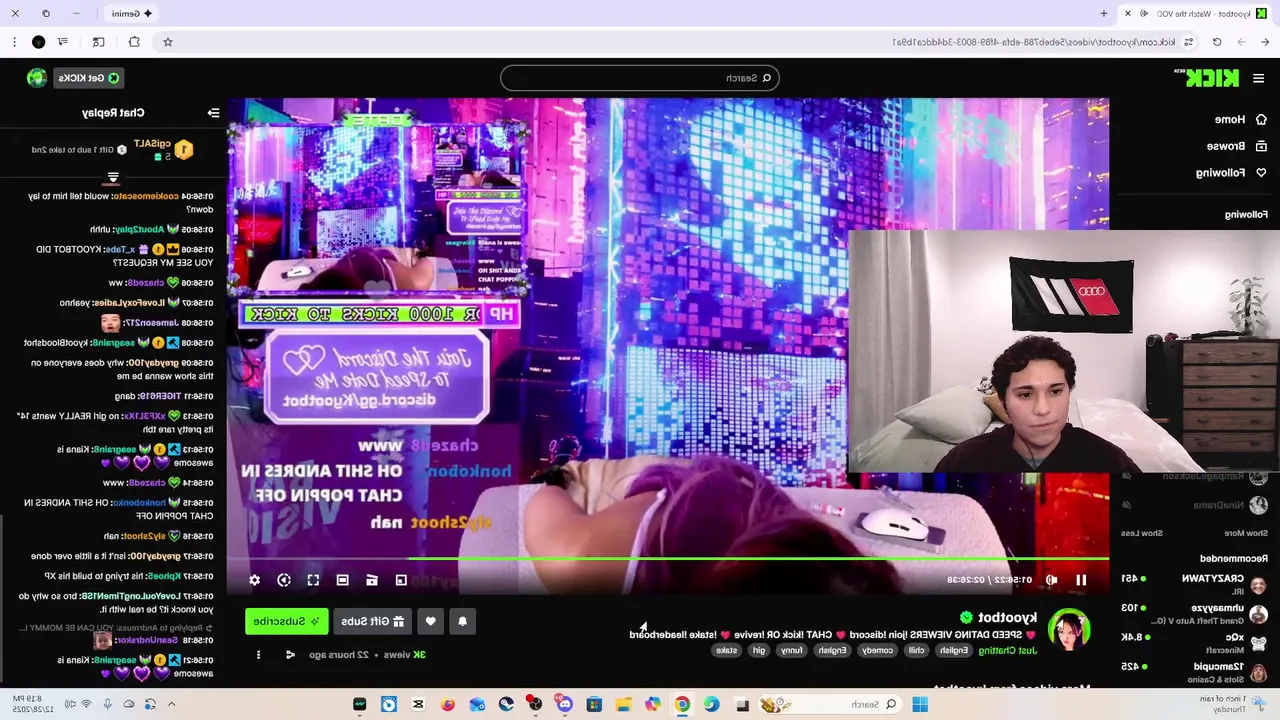Open Microsoft Store from the taskbar

[594, 704]
